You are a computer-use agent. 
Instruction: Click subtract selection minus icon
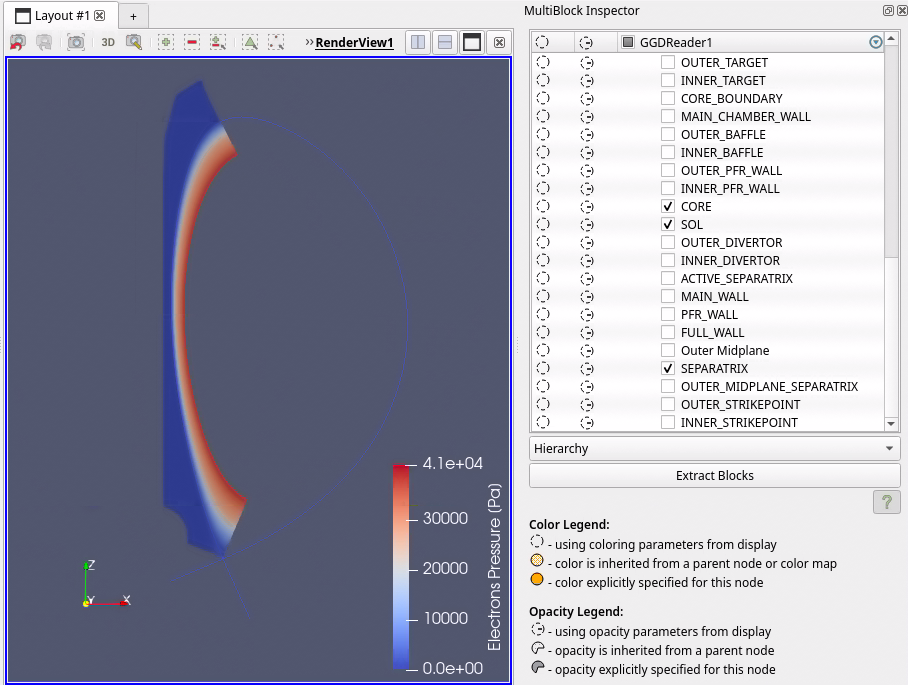tap(192, 42)
